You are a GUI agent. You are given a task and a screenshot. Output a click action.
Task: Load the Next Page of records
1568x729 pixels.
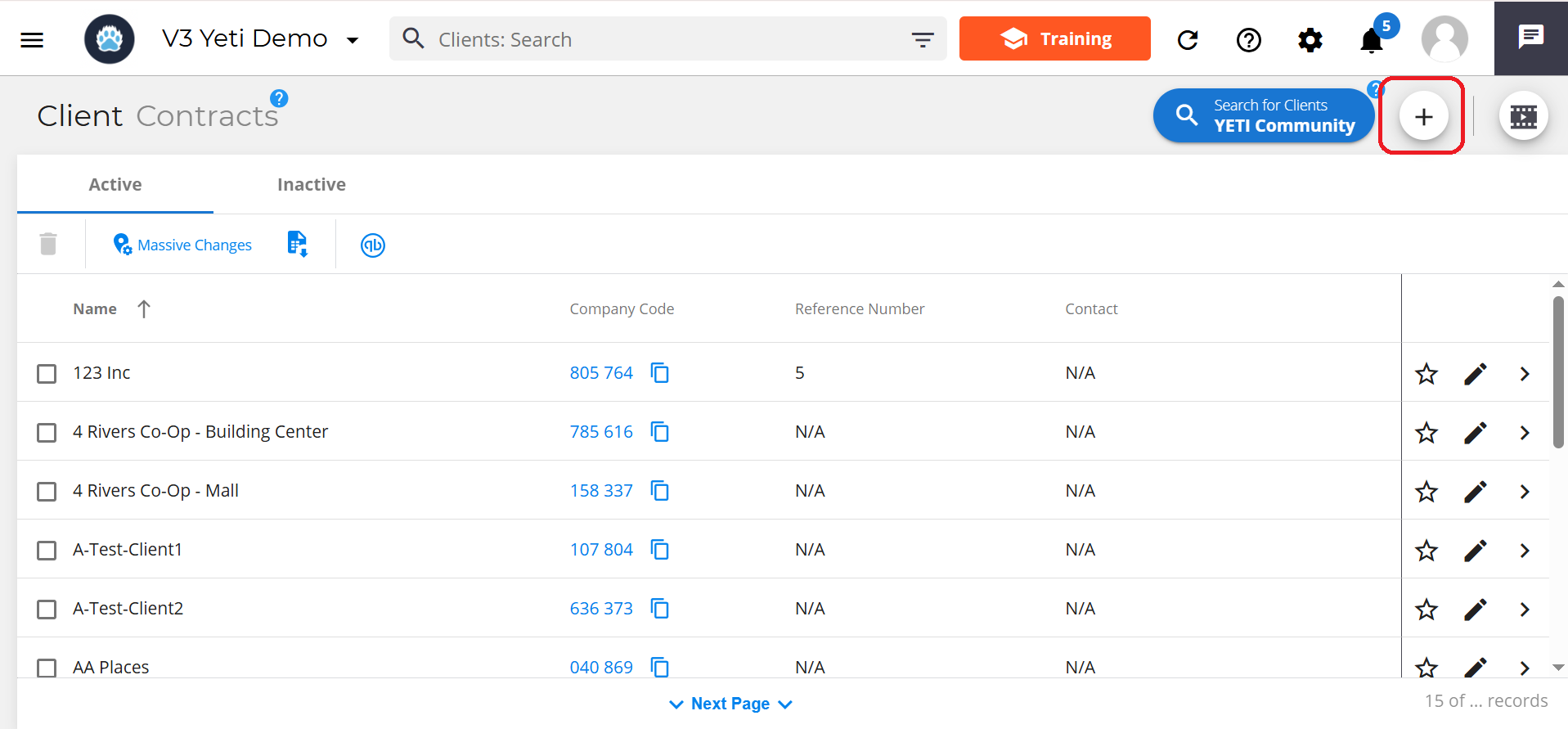point(730,704)
